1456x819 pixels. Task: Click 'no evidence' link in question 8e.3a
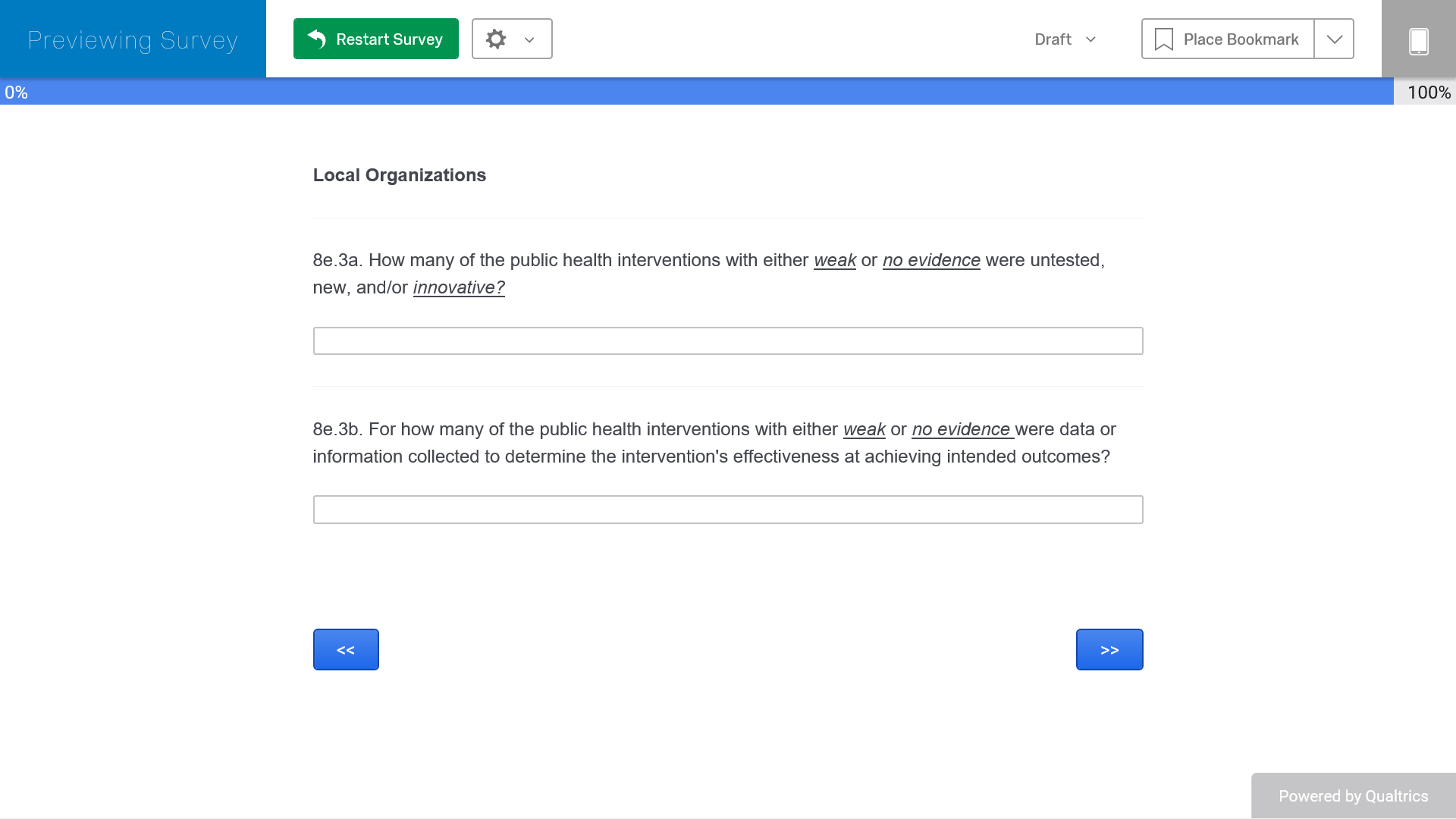pos(931,260)
